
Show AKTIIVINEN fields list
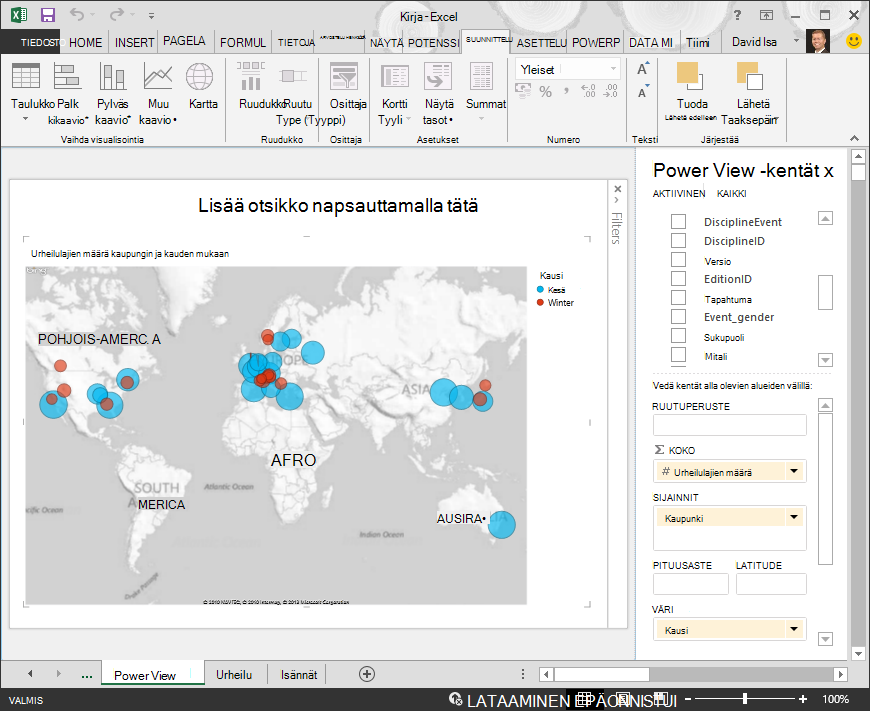(679, 194)
